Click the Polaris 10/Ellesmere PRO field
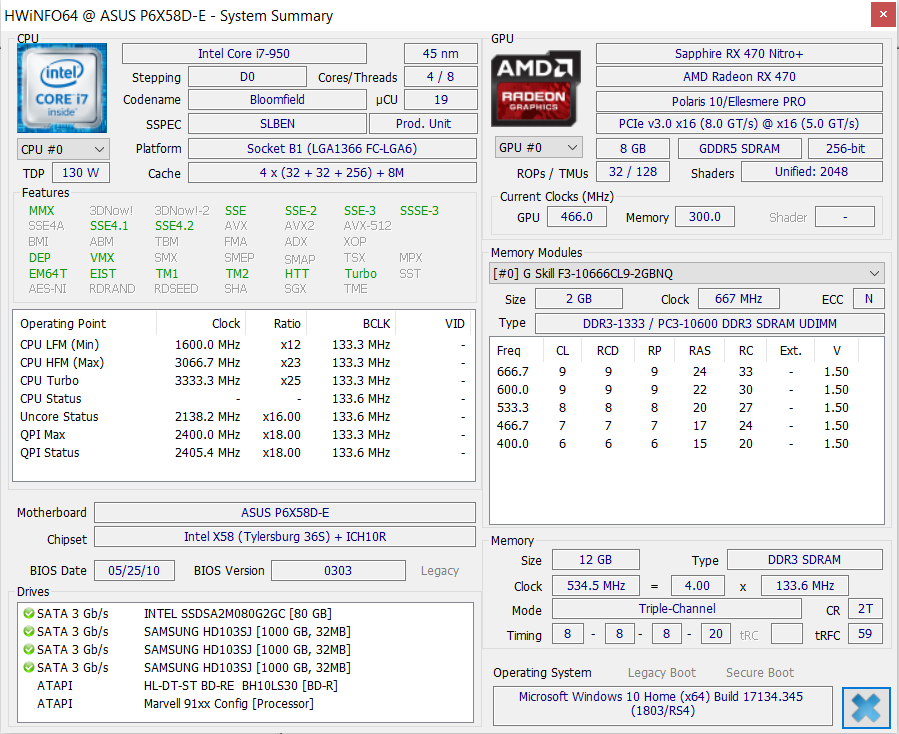Image resolution: width=899 pixels, height=734 pixels. tap(739, 101)
